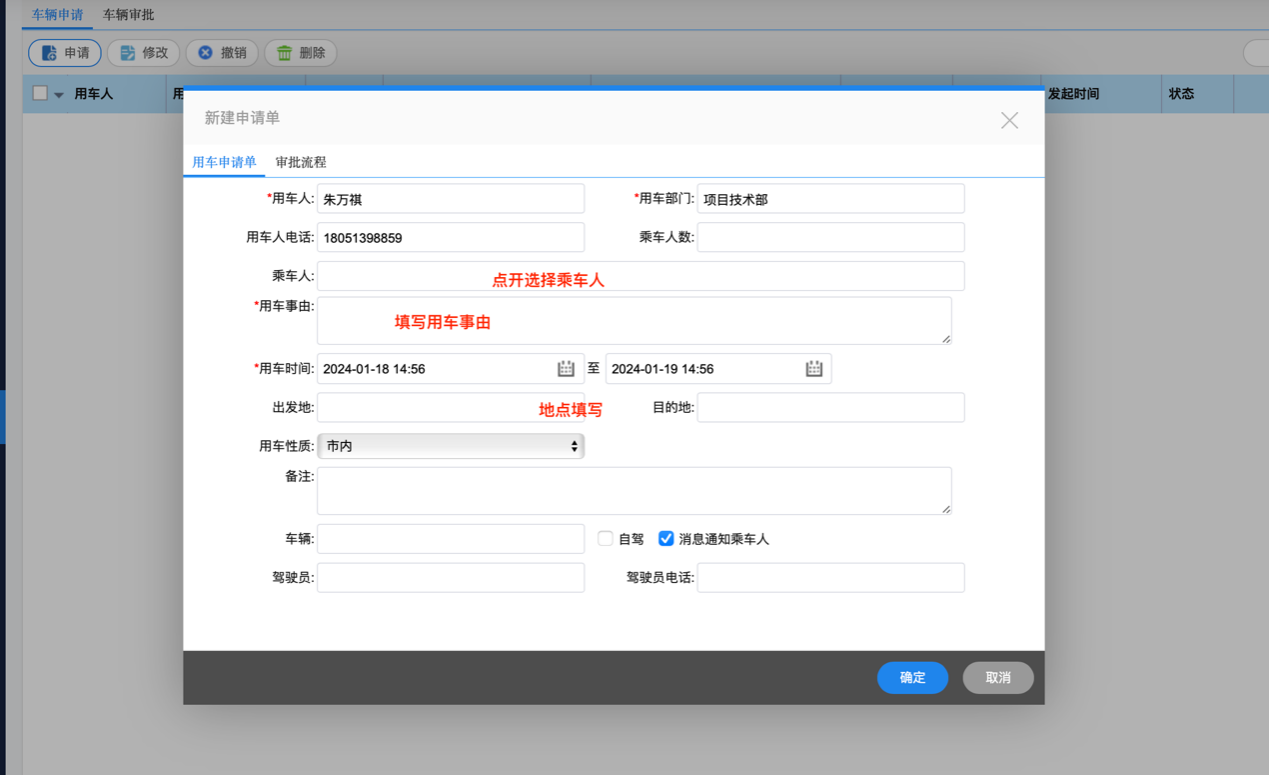Open the end time calendar picker
This screenshot has width=1269, height=775.
click(x=814, y=369)
